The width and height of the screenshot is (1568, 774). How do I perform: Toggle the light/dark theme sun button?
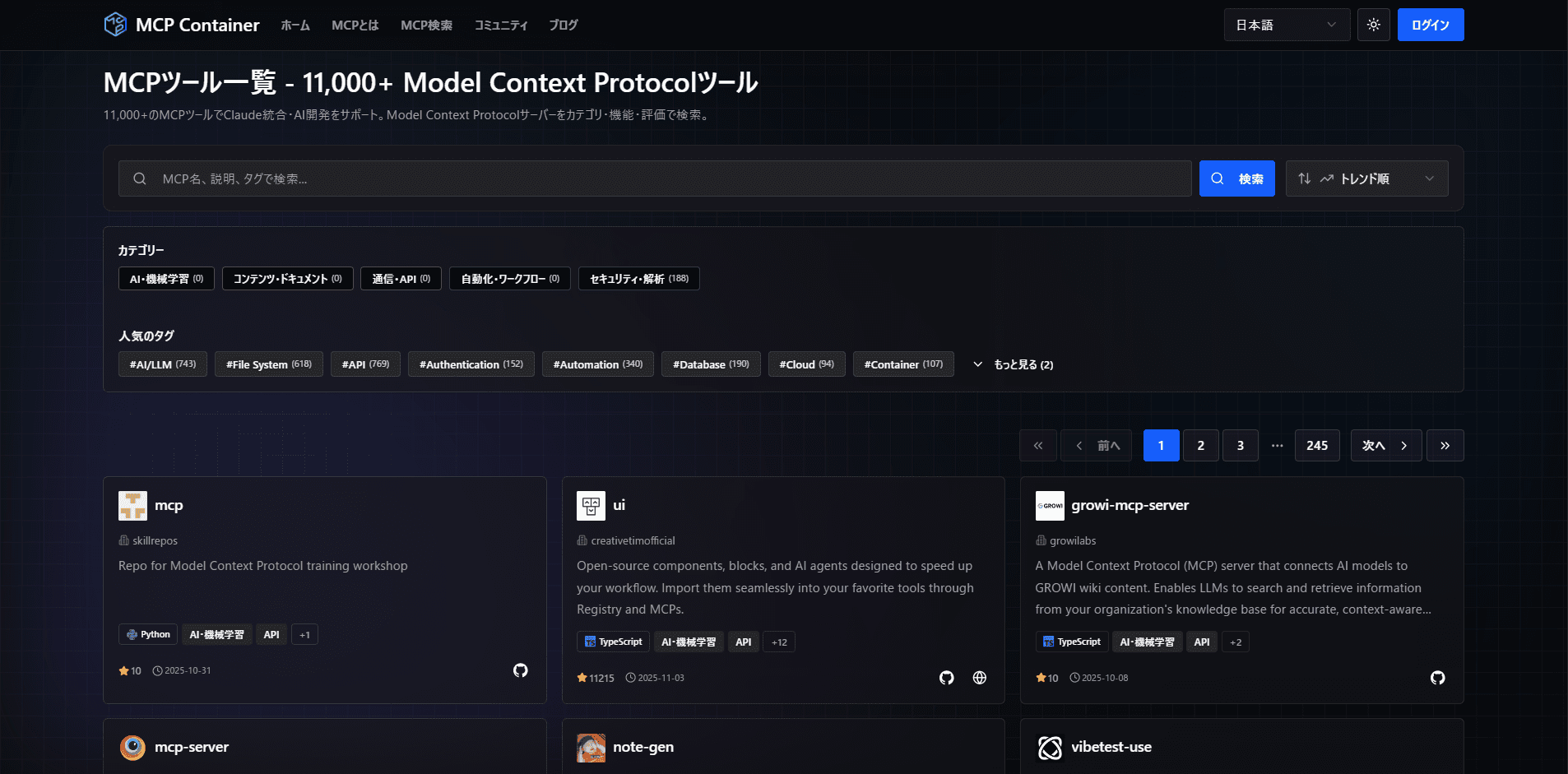click(x=1373, y=25)
